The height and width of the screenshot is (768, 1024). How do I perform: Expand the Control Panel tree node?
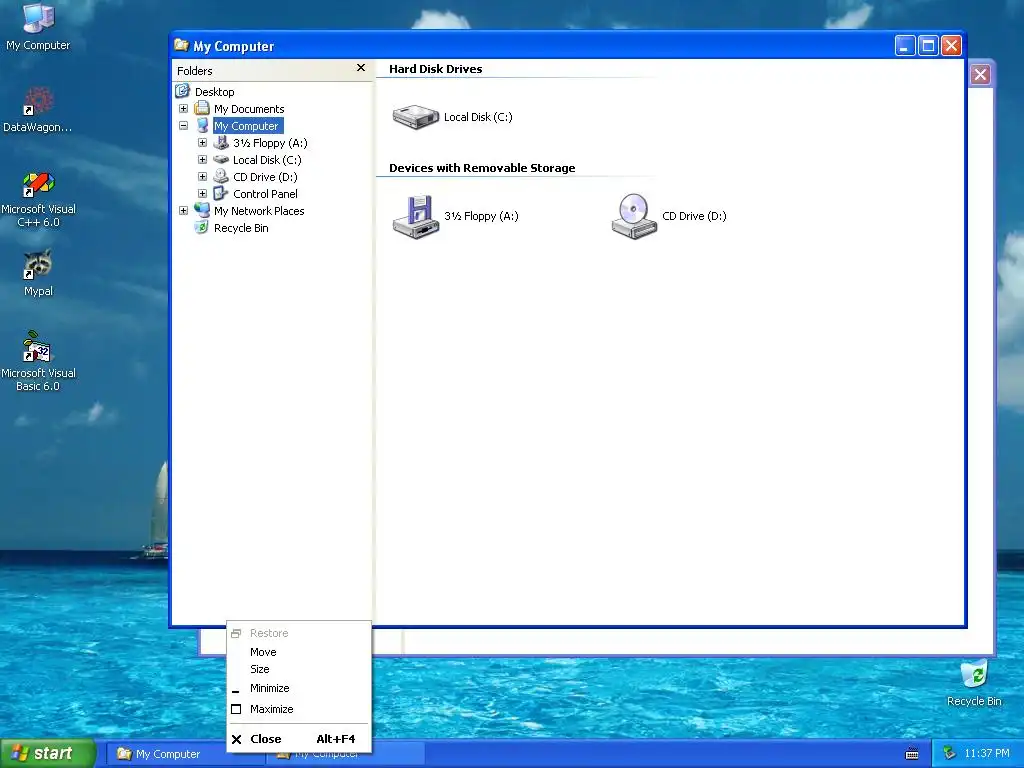[202, 193]
